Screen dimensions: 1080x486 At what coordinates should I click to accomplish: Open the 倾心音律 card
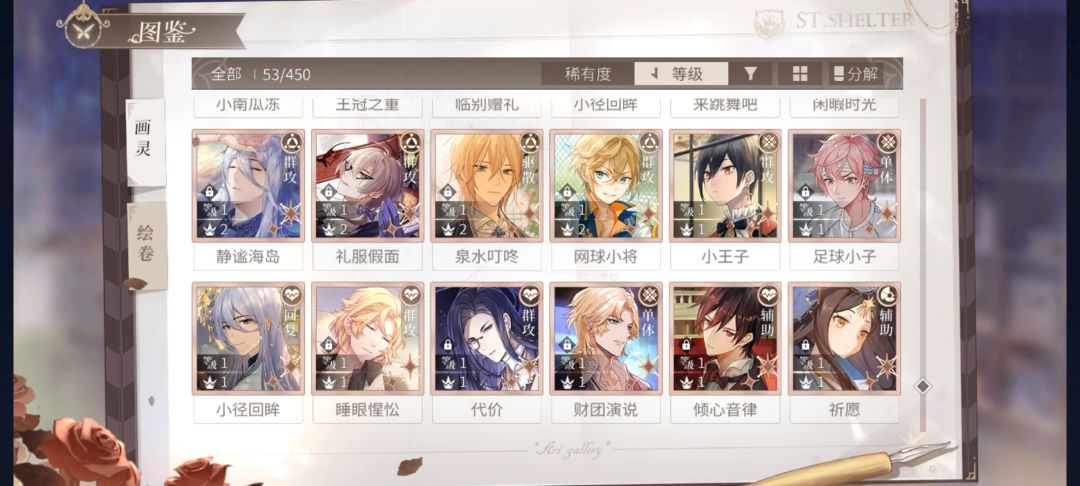tap(725, 339)
